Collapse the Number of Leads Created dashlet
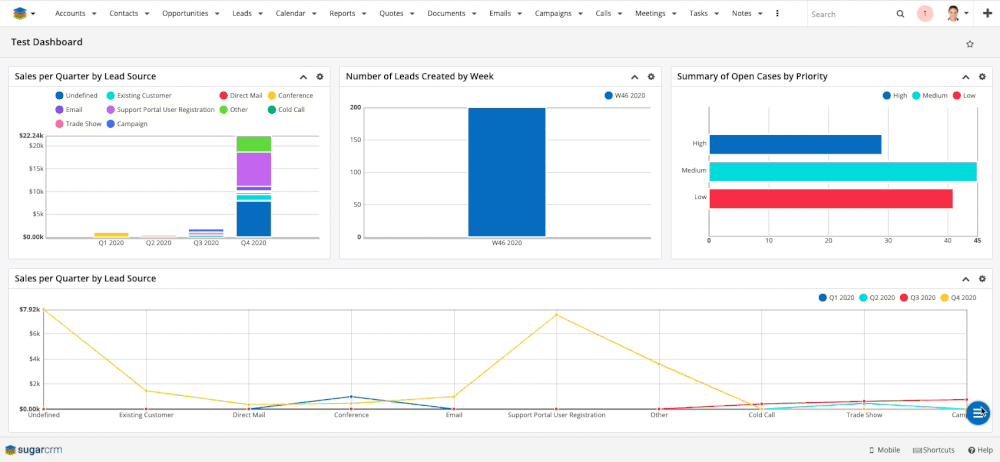The image size is (1000, 462). click(x=634, y=77)
